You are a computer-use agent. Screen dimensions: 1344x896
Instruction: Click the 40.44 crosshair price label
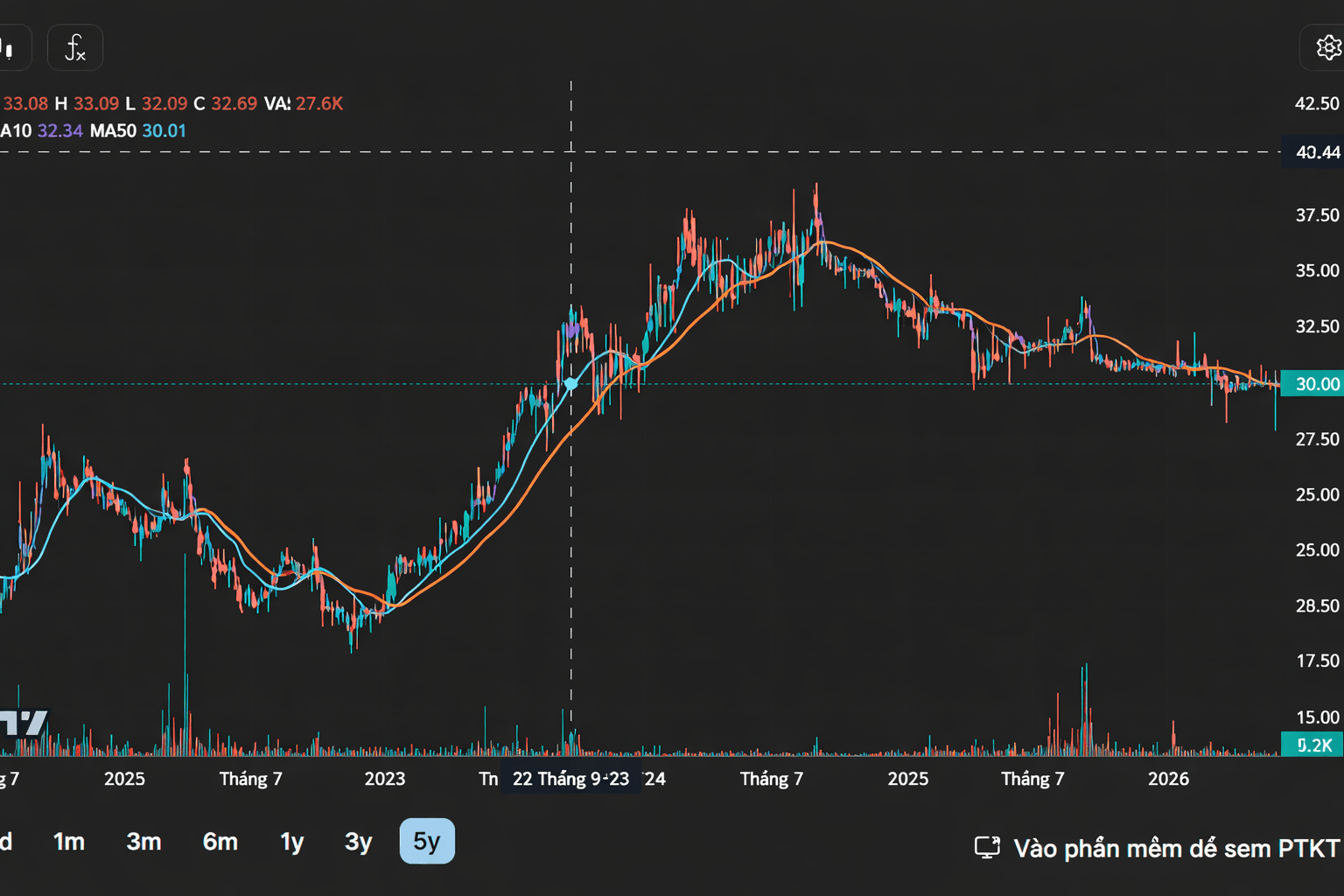1312,152
